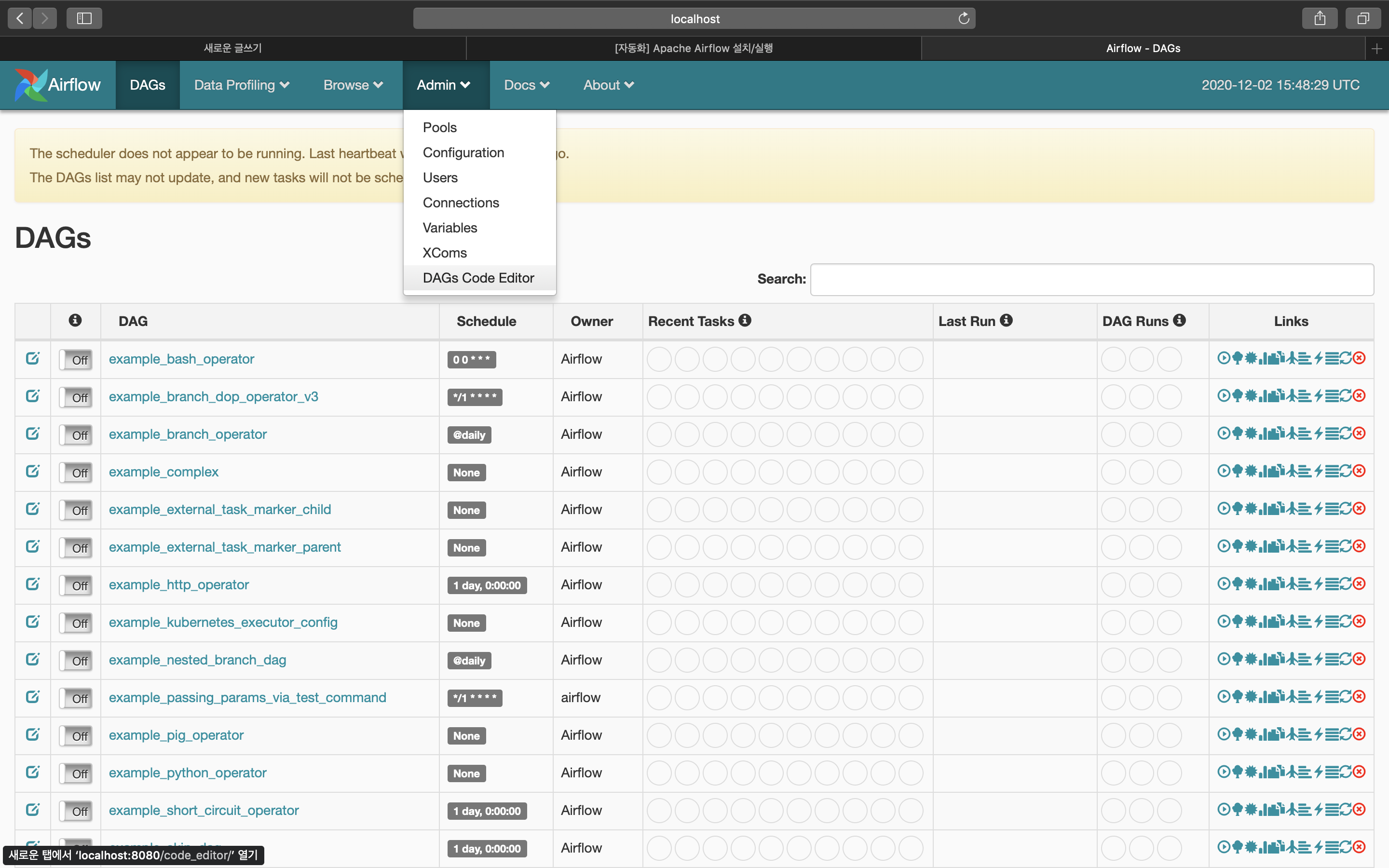This screenshot has width=1389, height=868.
Task: Open Landing Times plane icon for example_python_operator
Action: [1292, 772]
